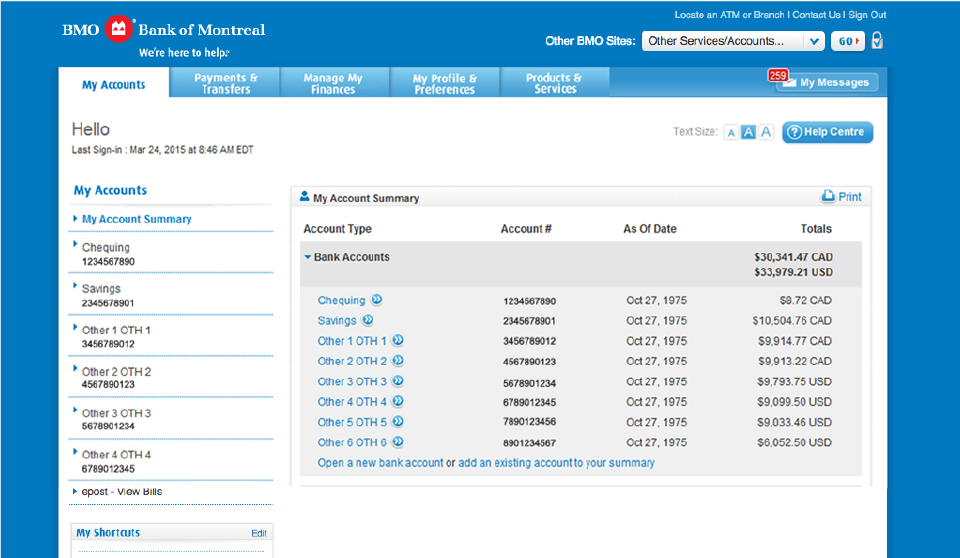Open the Other Services/Accounts dropdown
The image size is (960, 558).
point(732,41)
